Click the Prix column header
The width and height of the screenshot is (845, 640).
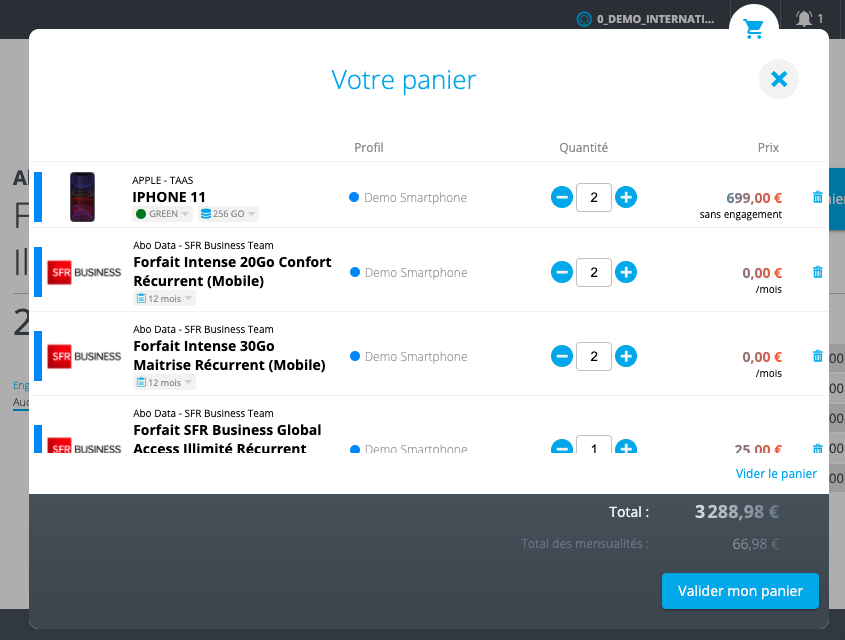click(x=768, y=148)
